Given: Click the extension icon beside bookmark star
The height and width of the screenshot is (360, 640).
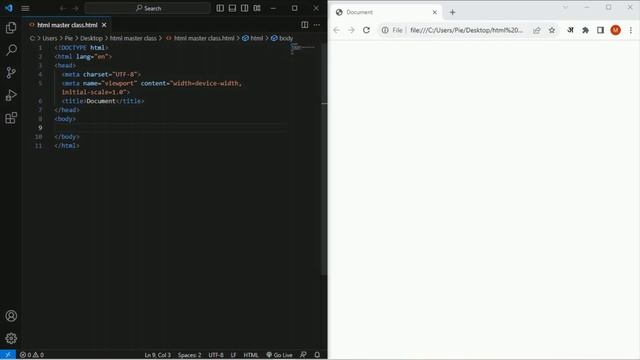Looking at the screenshot, I should pos(571,30).
